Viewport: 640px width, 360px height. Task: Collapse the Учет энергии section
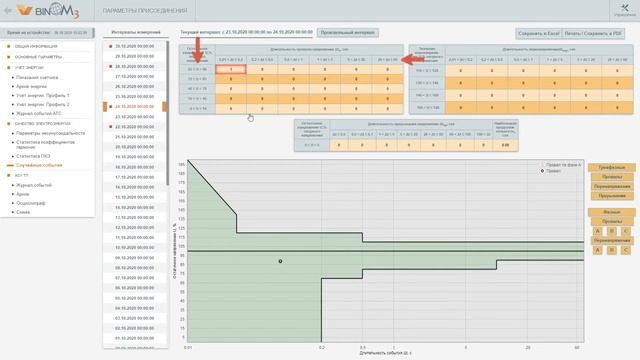[x=29, y=68]
